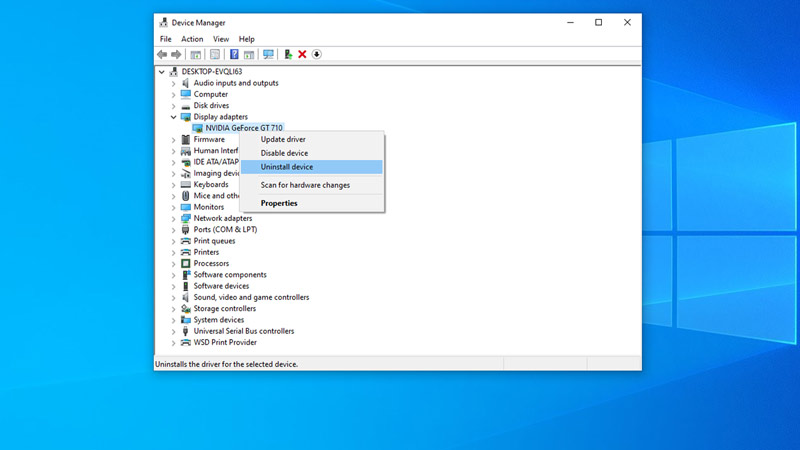The height and width of the screenshot is (450, 800).
Task: Choose Scan for hardware changes in context menu
Action: pyautogui.click(x=312, y=185)
